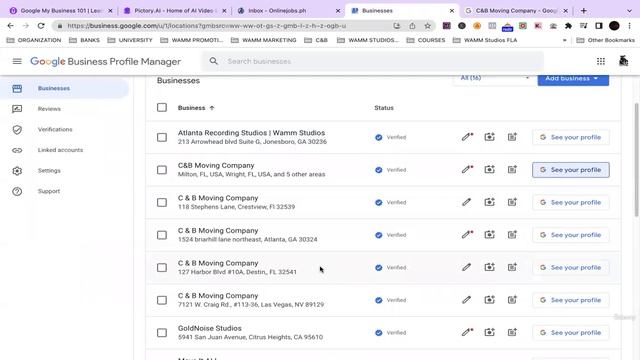Focus the Search businesses field
The width and height of the screenshot is (640, 360).
coord(373,61)
